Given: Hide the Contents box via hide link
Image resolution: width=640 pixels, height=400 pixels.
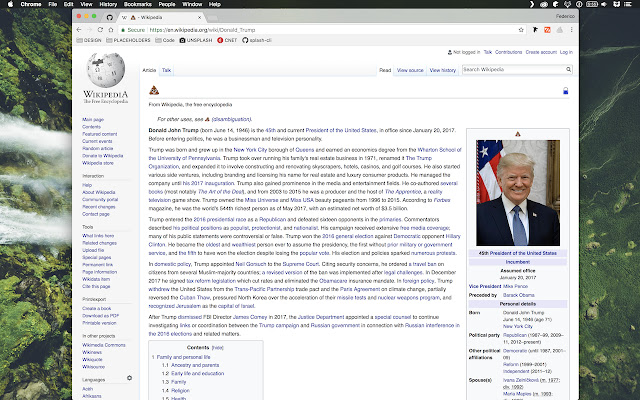Looking at the screenshot, I should [218, 348].
